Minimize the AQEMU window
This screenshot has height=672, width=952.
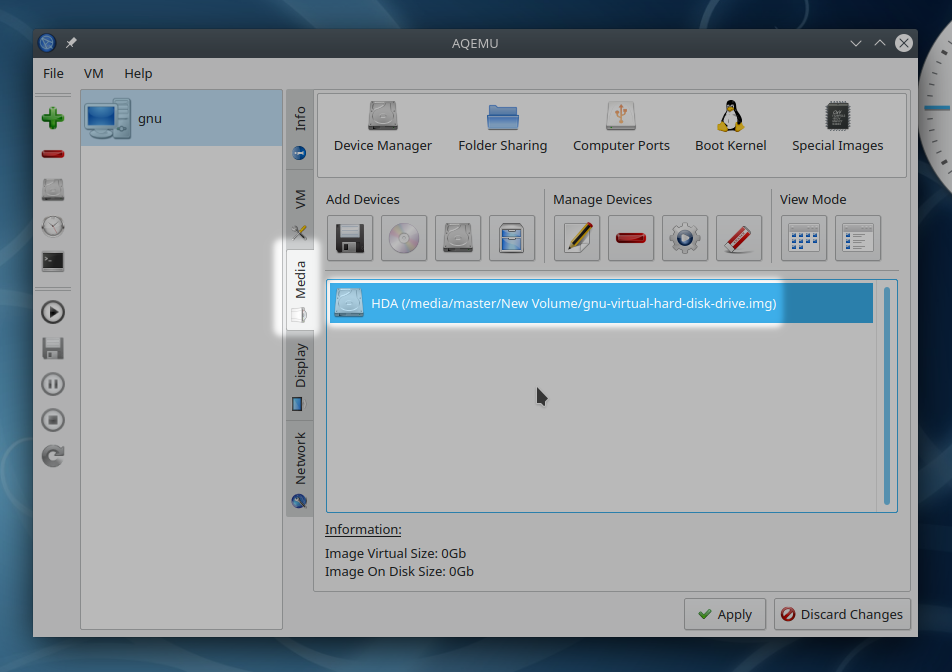click(x=856, y=43)
